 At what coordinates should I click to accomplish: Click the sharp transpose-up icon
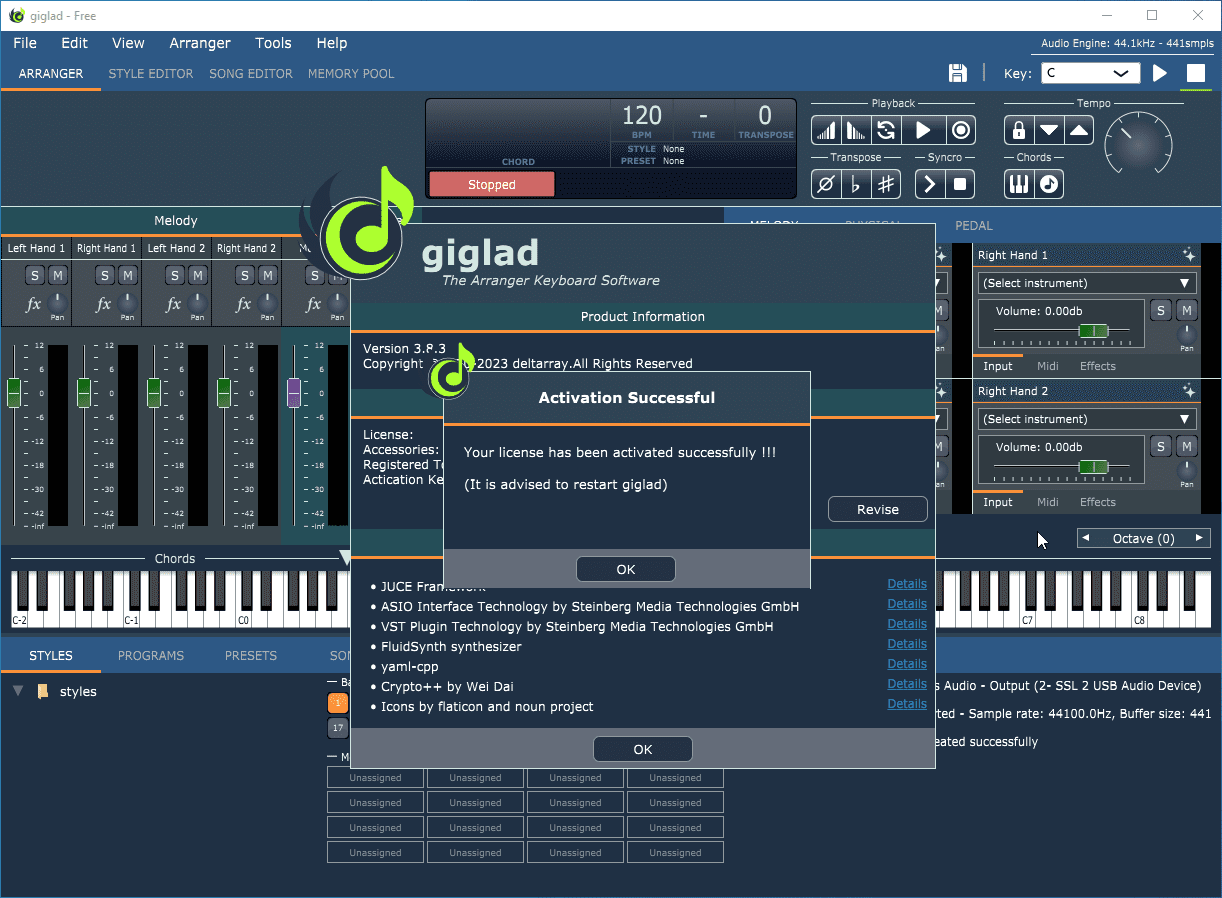click(885, 184)
